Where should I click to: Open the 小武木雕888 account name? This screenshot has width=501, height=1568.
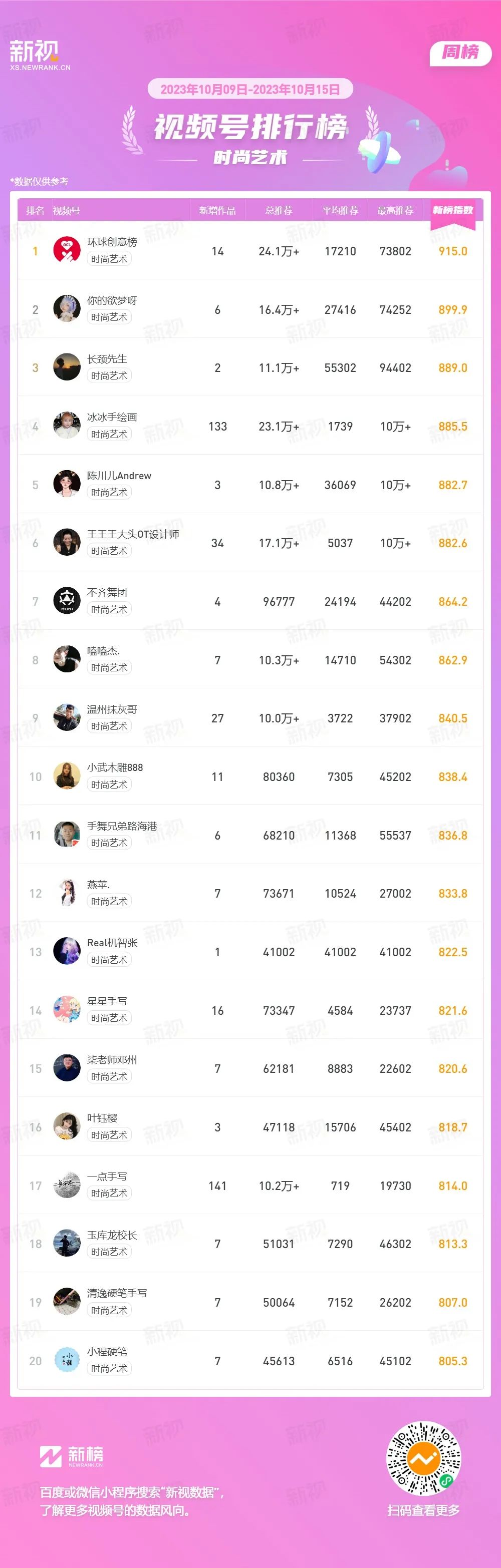(115, 767)
